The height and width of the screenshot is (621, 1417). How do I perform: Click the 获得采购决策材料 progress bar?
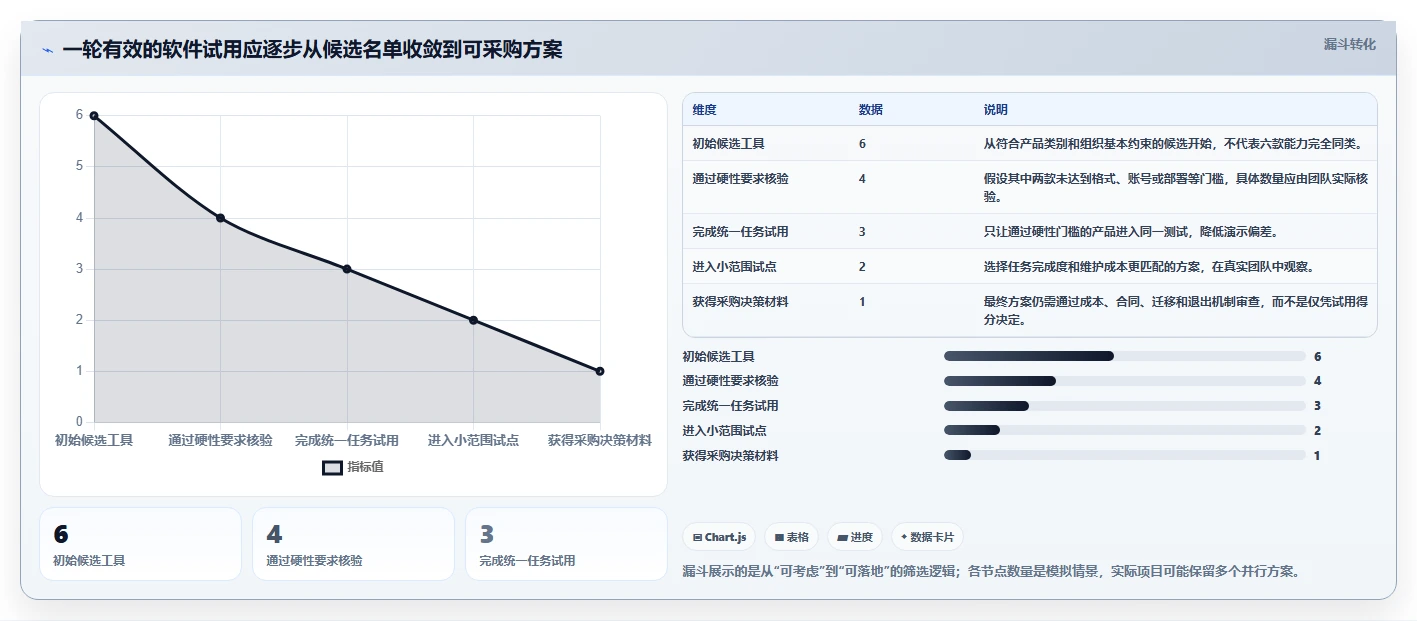point(1125,455)
